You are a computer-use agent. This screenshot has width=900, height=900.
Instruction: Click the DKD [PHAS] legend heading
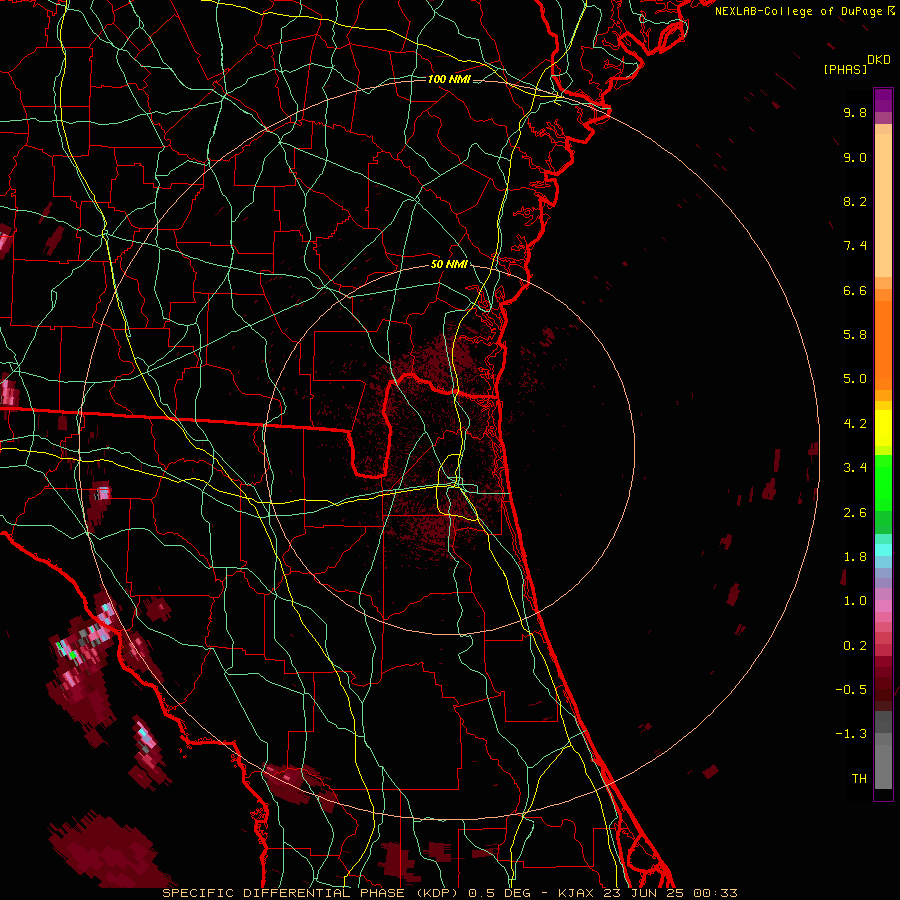(x=856, y=64)
